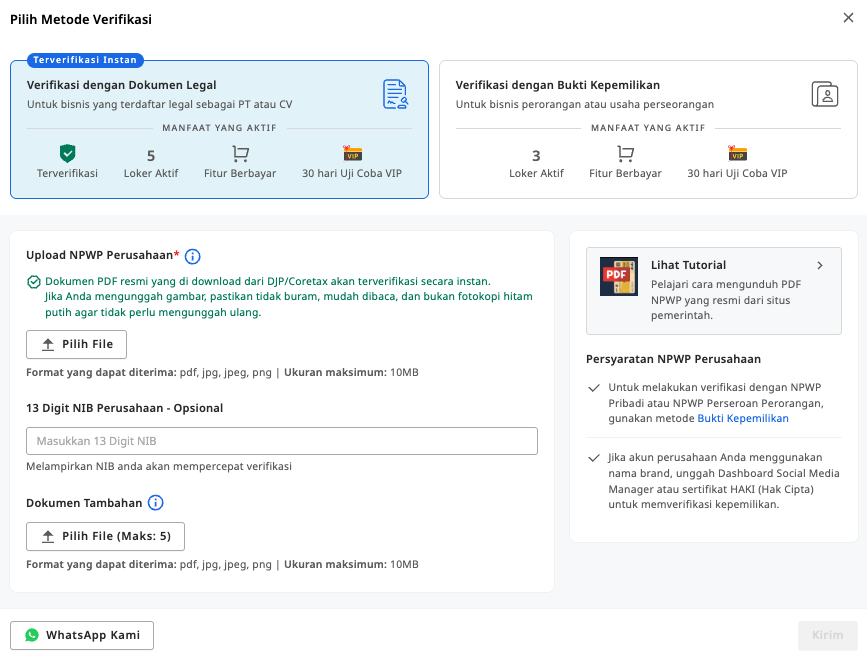Click 'Untuk bisnis perorangan atau usaha perseorangan' text
The image size is (867, 658).
pos(584,105)
